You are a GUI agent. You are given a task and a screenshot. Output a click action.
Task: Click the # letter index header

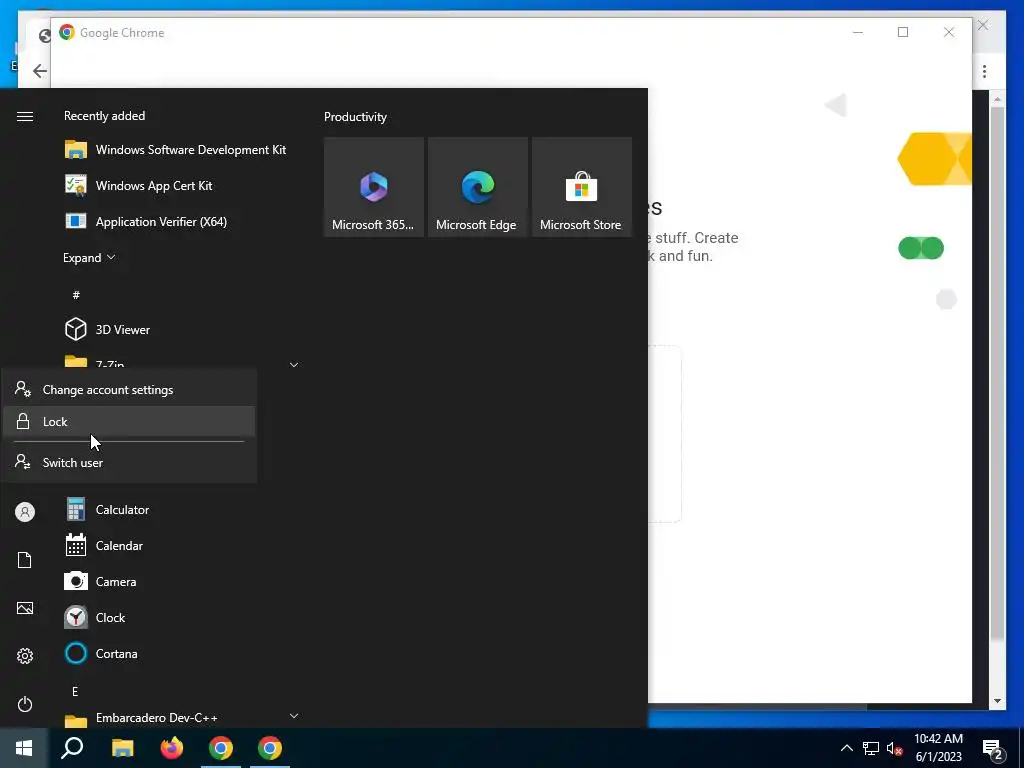pyautogui.click(x=76, y=295)
